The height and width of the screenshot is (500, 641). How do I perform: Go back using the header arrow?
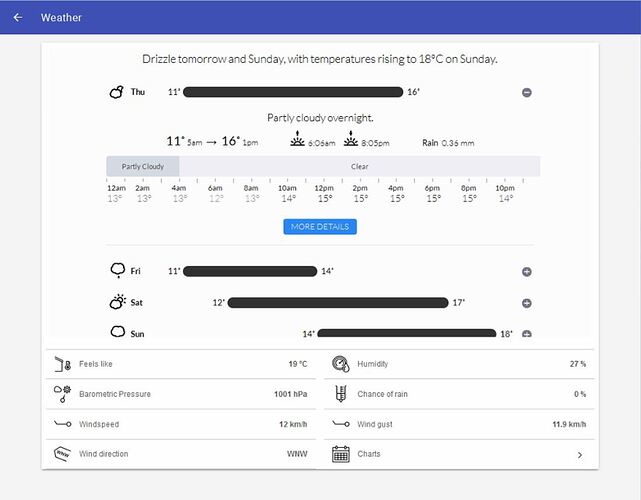[18, 18]
